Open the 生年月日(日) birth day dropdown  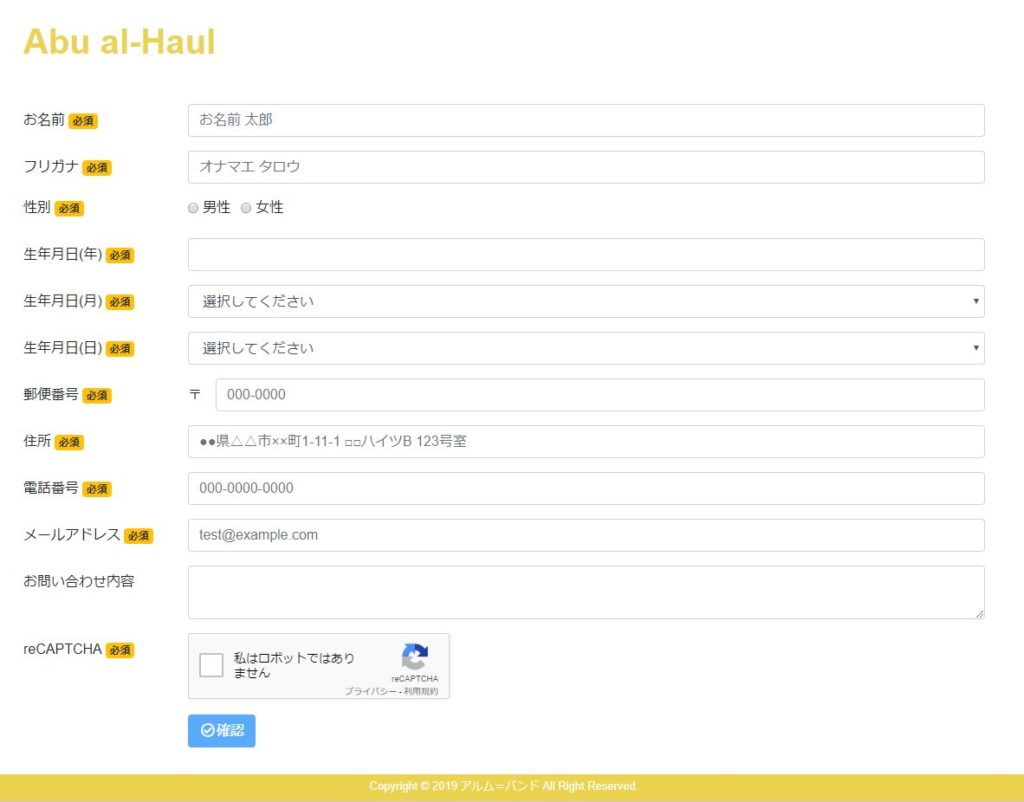pos(586,348)
